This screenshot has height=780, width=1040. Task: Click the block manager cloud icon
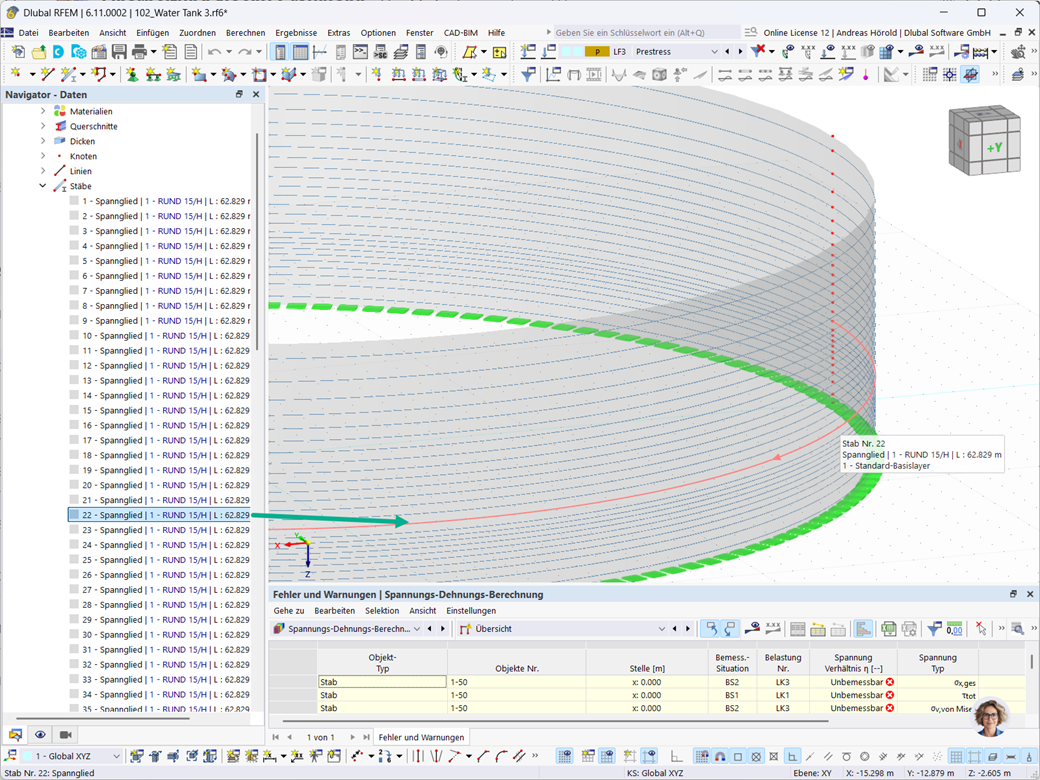(x=79, y=52)
